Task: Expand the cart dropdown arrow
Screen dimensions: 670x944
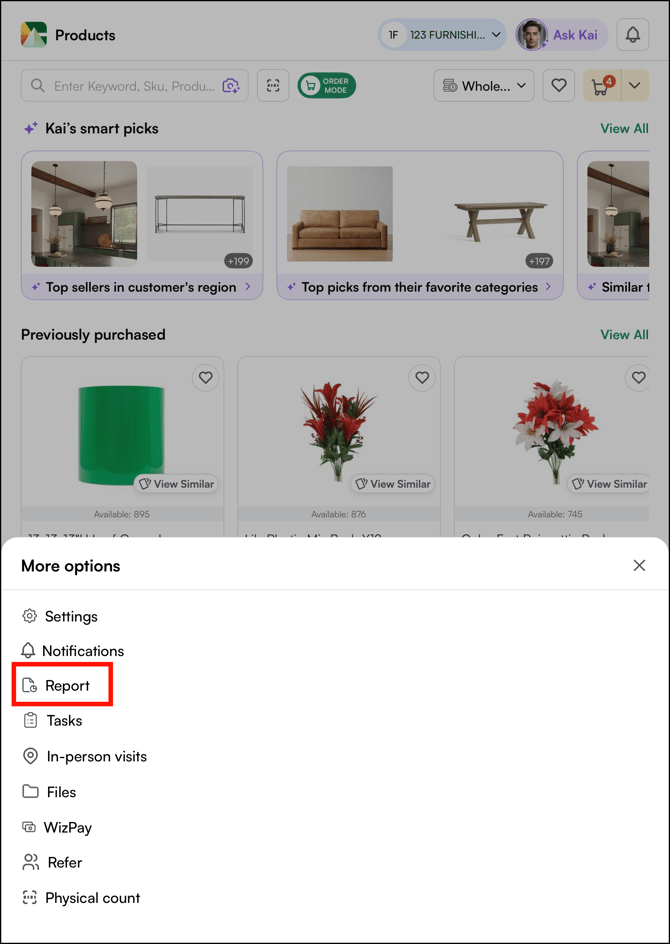Action: 635,86
